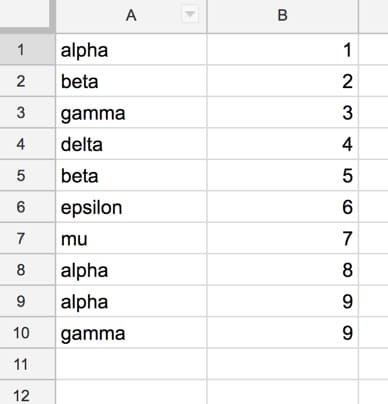Click empty cell A11

pyautogui.click(x=131, y=364)
